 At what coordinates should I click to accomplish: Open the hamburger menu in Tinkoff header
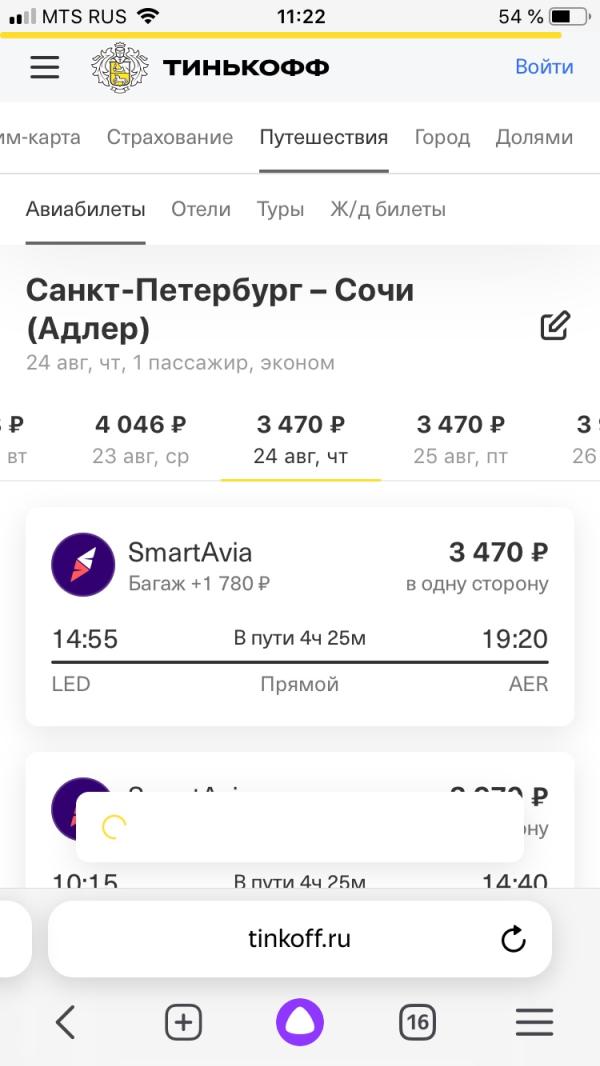(45, 67)
